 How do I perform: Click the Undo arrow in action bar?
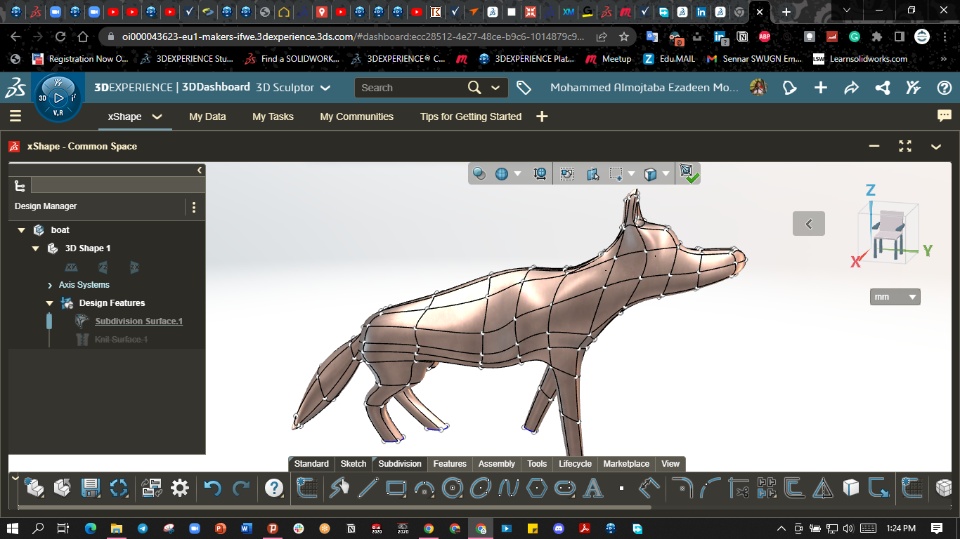(212, 488)
